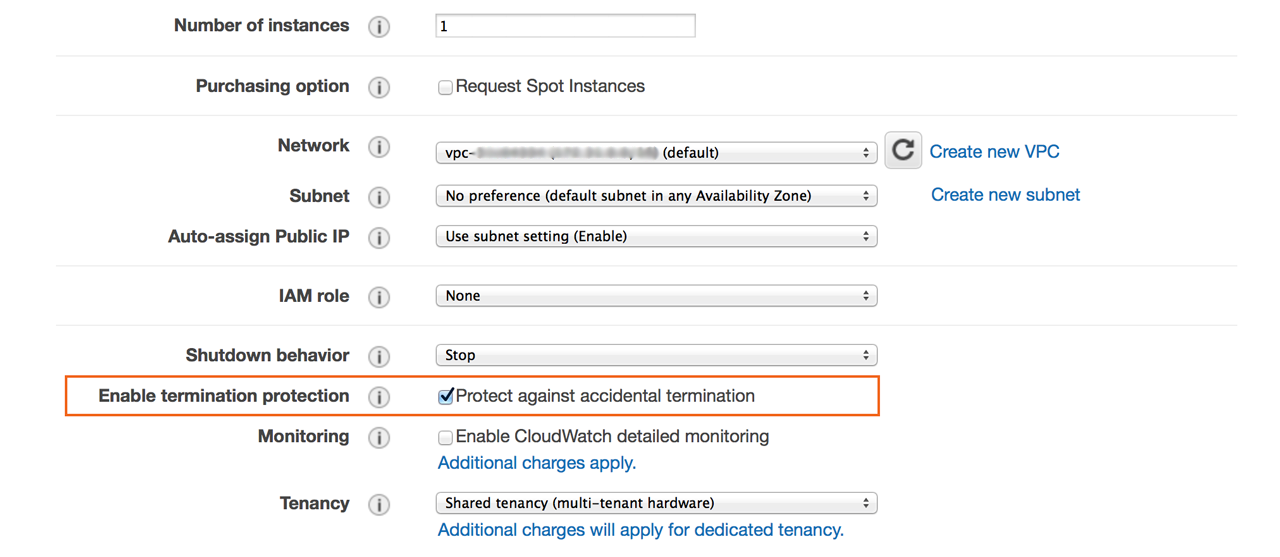The image size is (1280, 557).
Task: Click the Subnet info icon
Action: click(x=379, y=197)
